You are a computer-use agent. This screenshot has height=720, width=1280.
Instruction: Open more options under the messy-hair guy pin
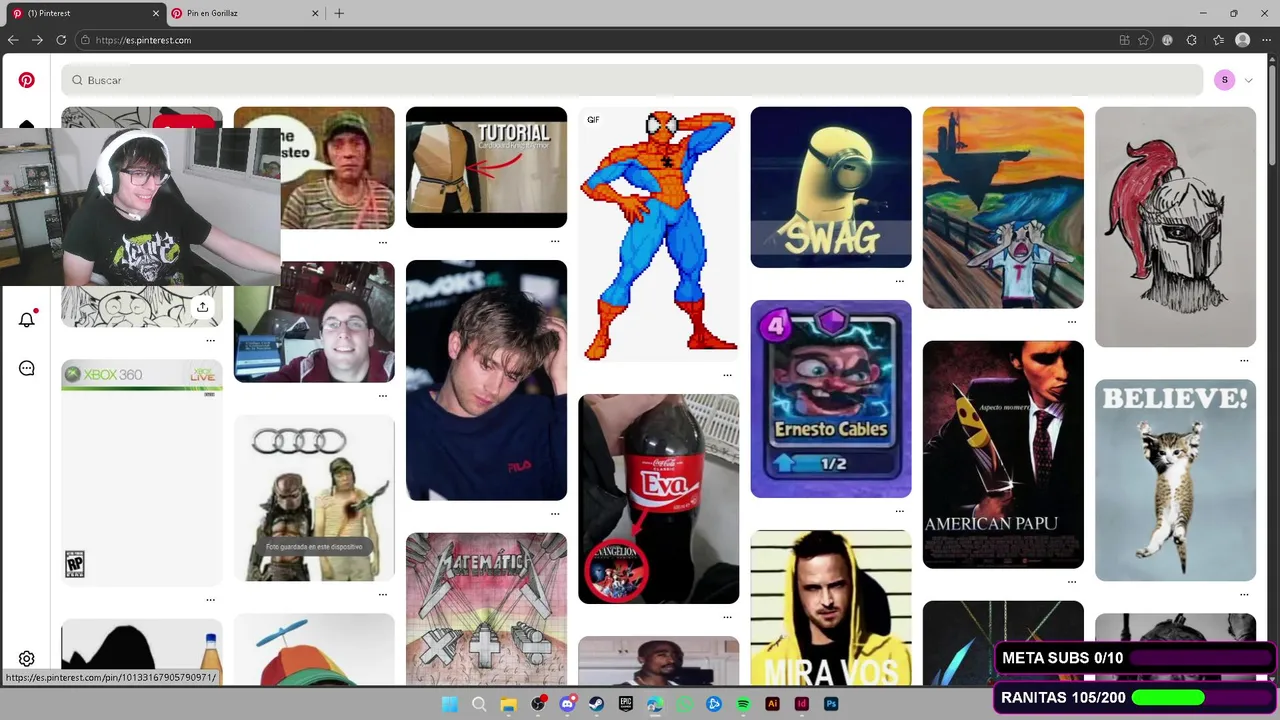coord(555,514)
